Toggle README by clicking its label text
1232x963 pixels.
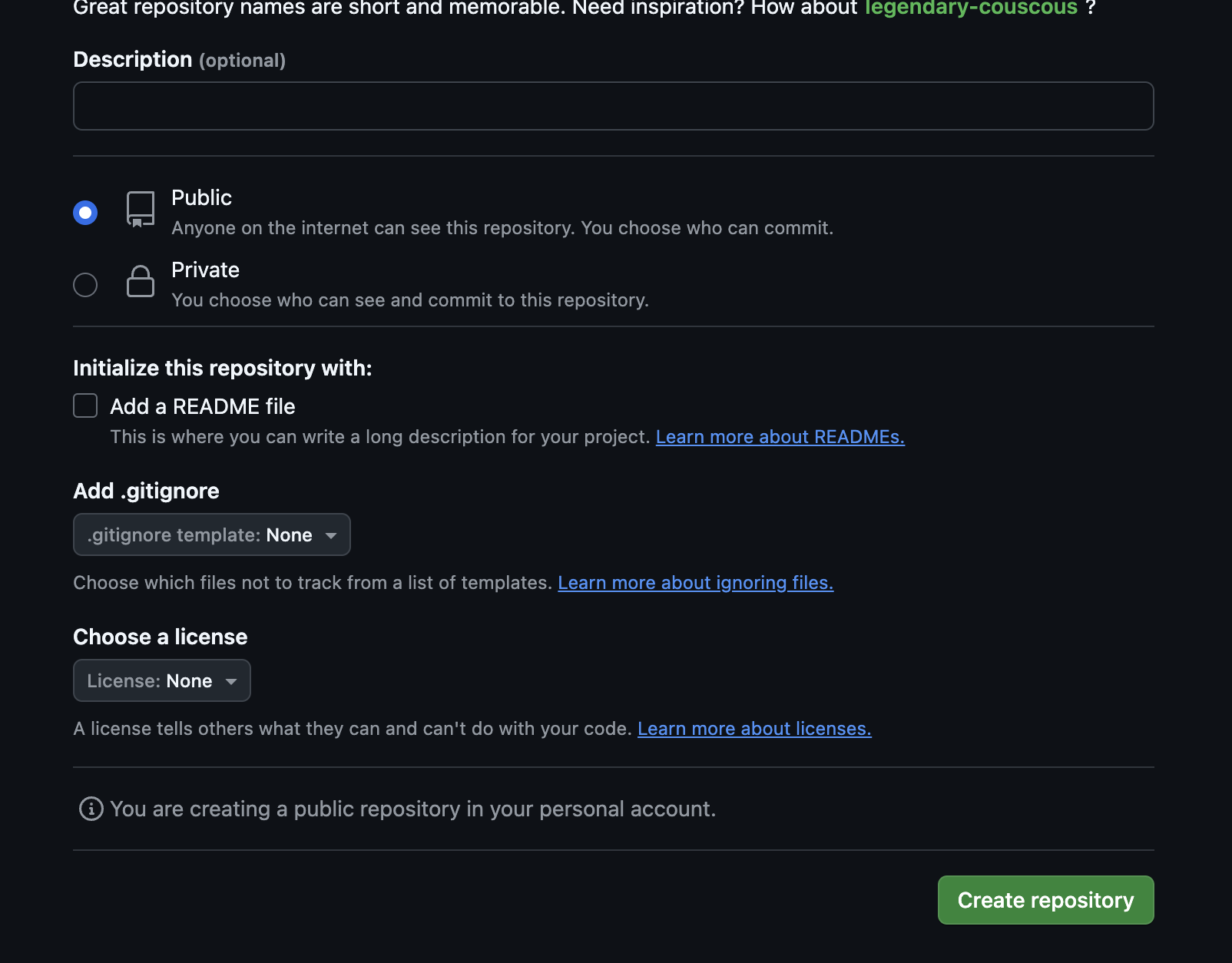203,405
